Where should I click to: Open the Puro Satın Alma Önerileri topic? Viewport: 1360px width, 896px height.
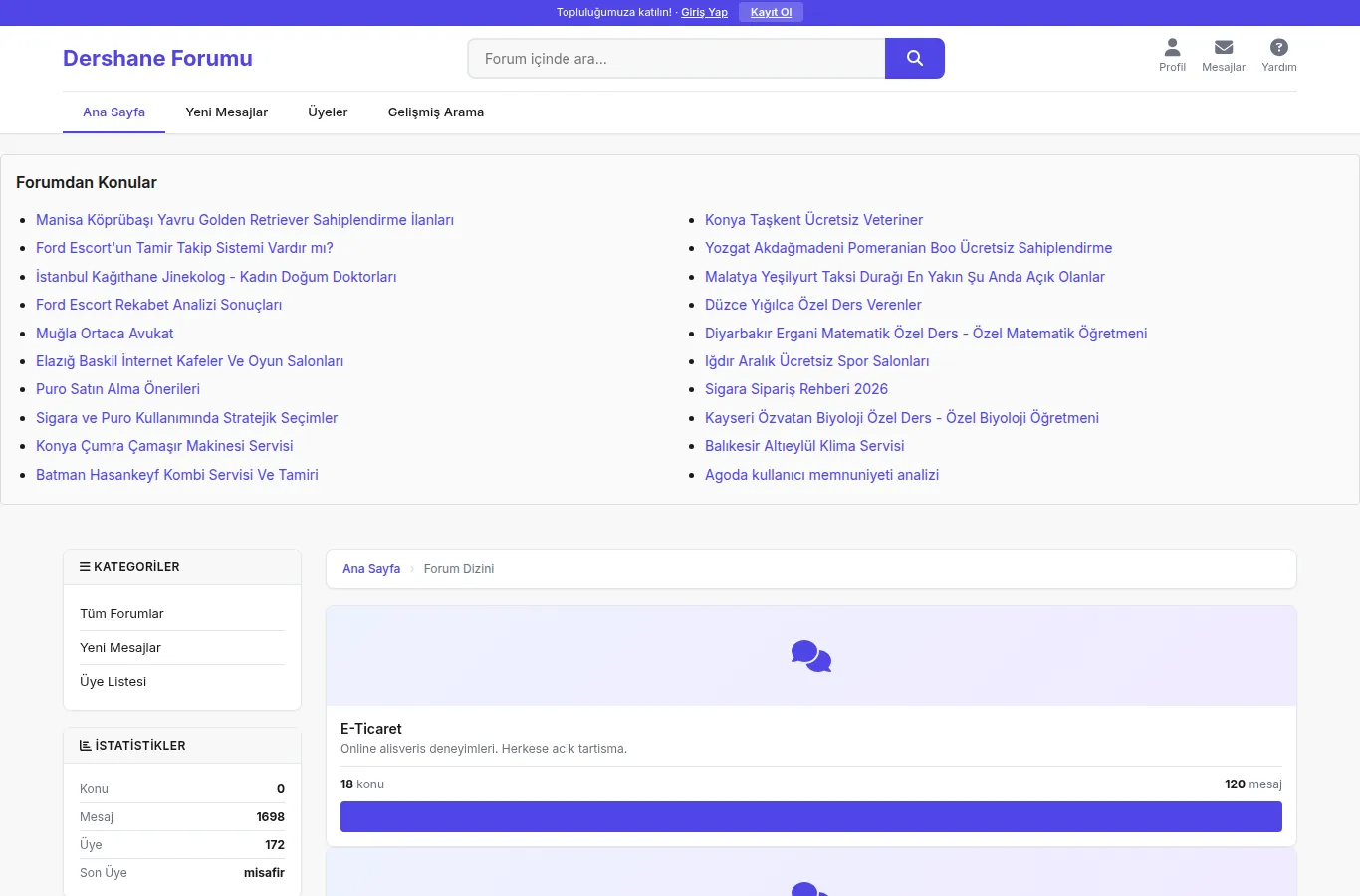coord(117,389)
